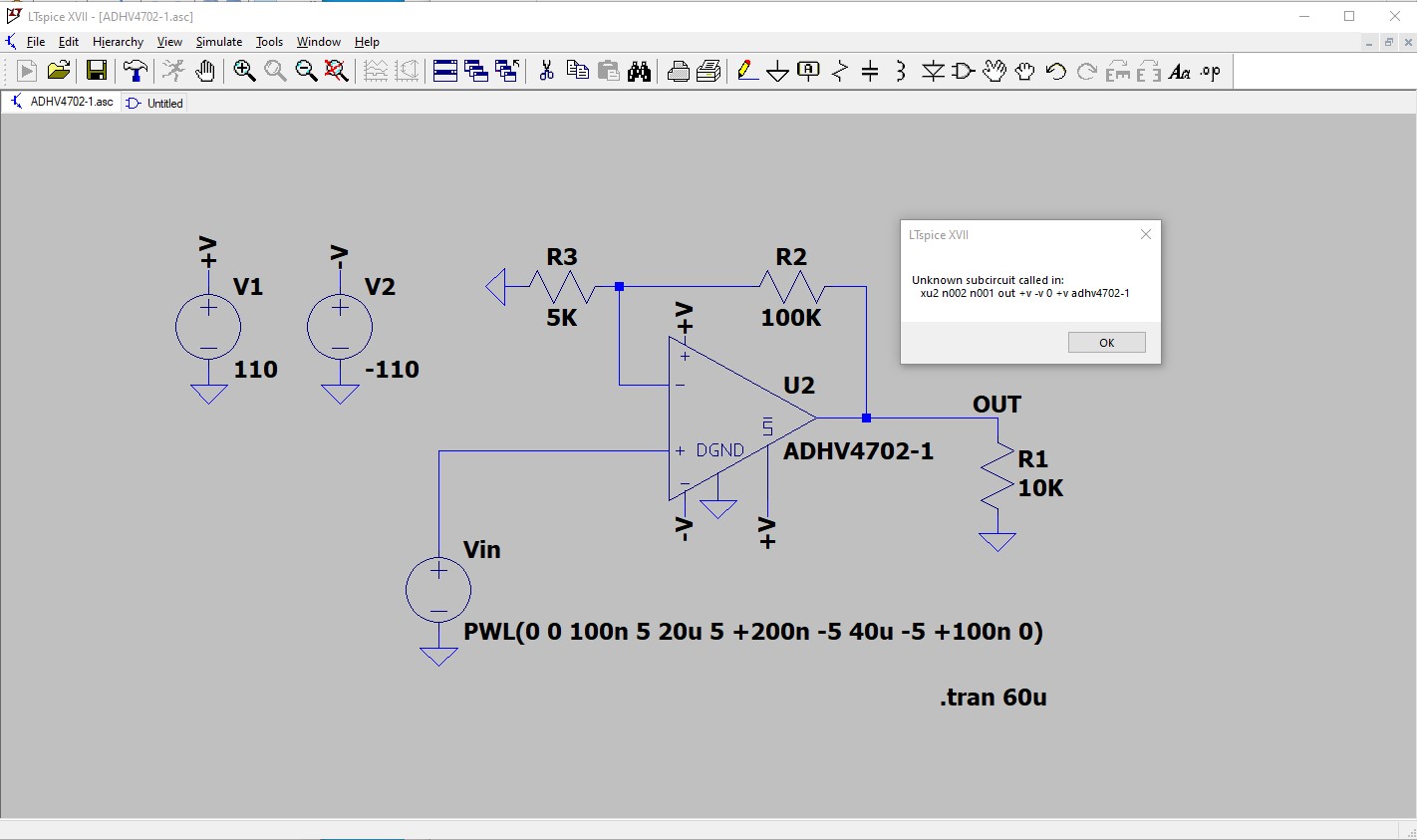Click the New Schematic toolbar icon

(x=27, y=71)
